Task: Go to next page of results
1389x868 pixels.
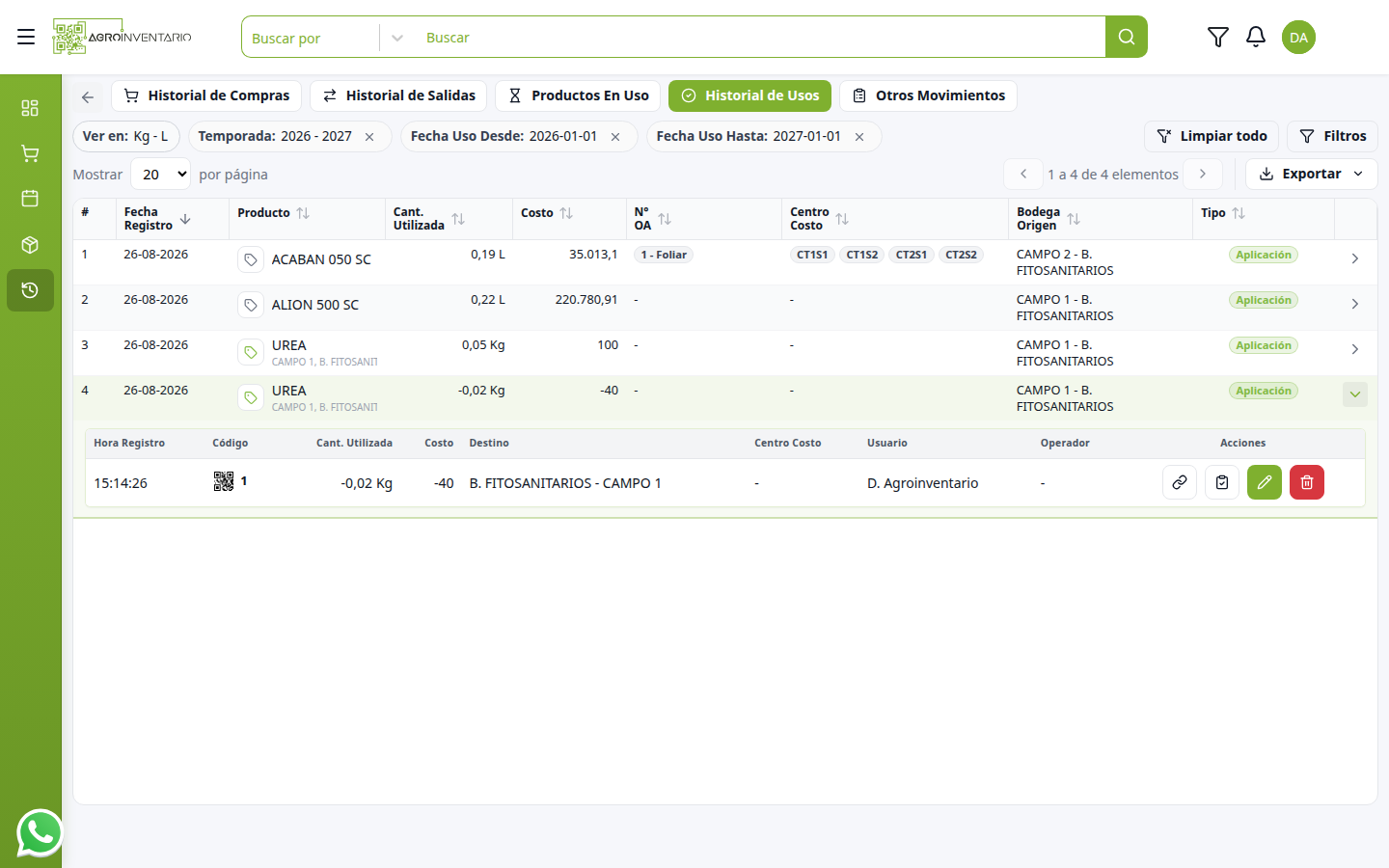Action: tap(1203, 174)
